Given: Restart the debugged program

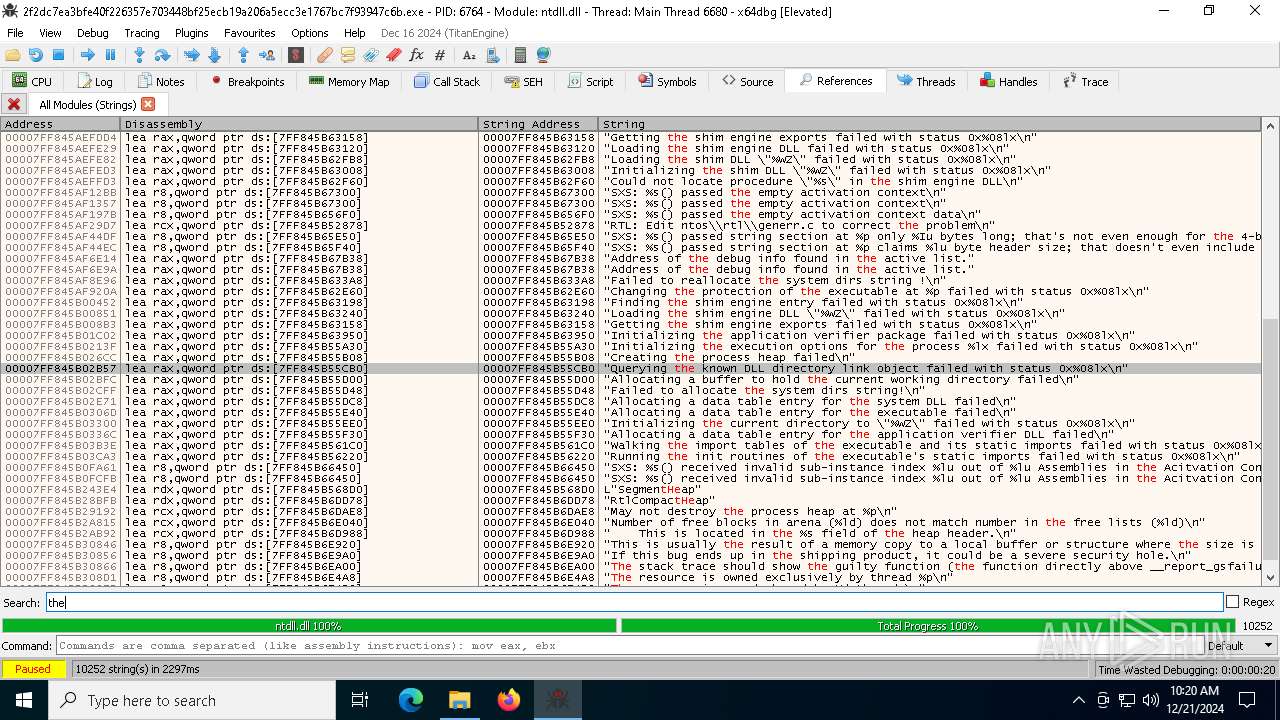Looking at the screenshot, I should [35, 55].
